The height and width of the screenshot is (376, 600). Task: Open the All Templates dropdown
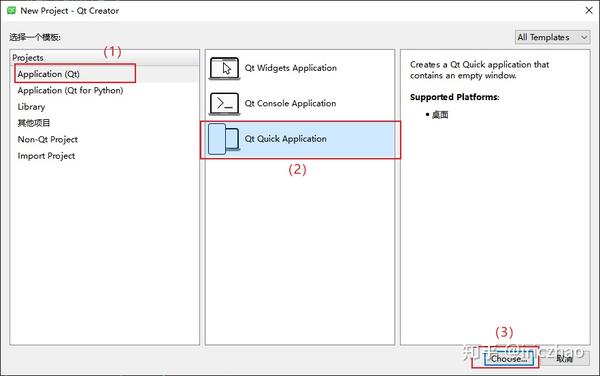coord(552,37)
